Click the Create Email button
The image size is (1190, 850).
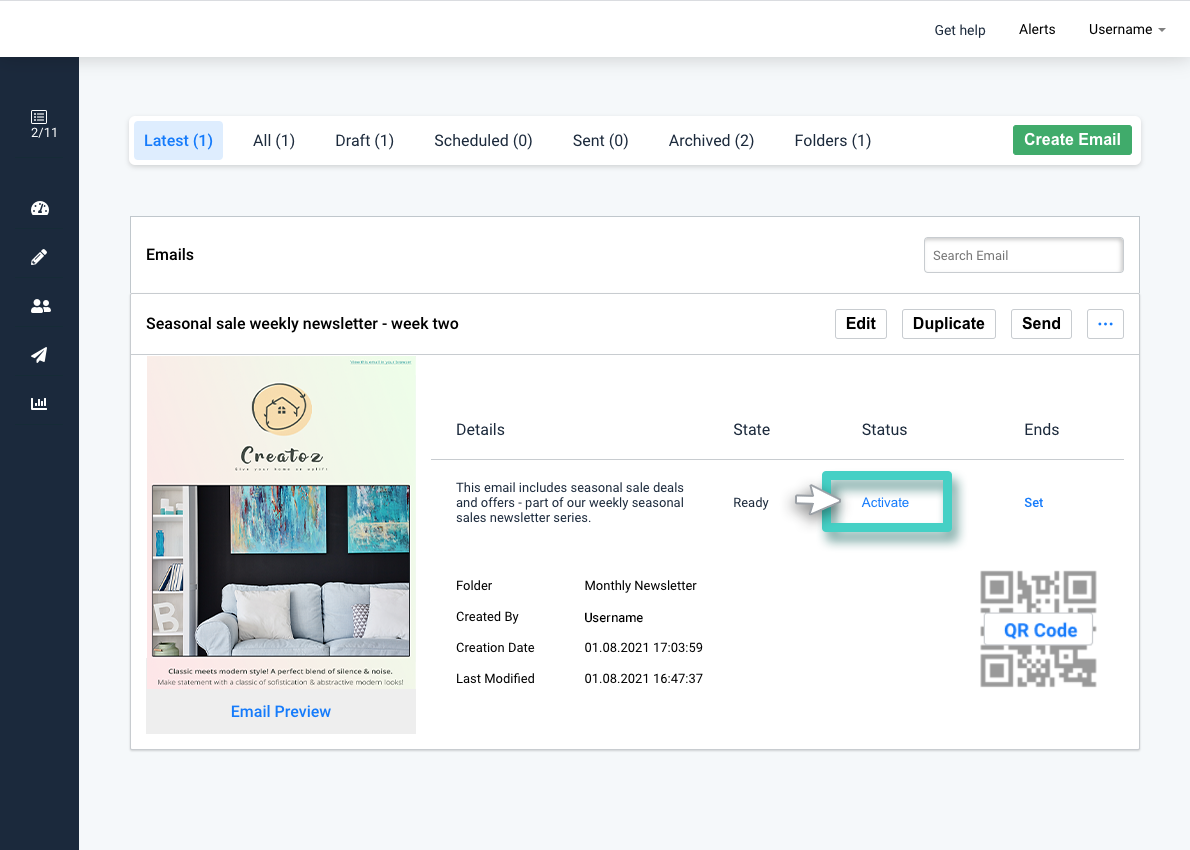click(x=1072, y=140)
